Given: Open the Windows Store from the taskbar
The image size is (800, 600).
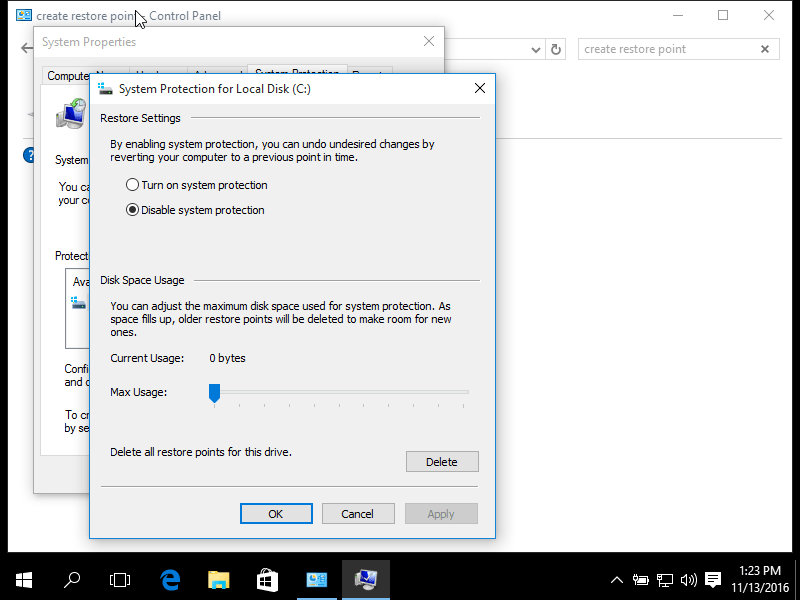Looking at the screenshot, I should coord(266,579).
